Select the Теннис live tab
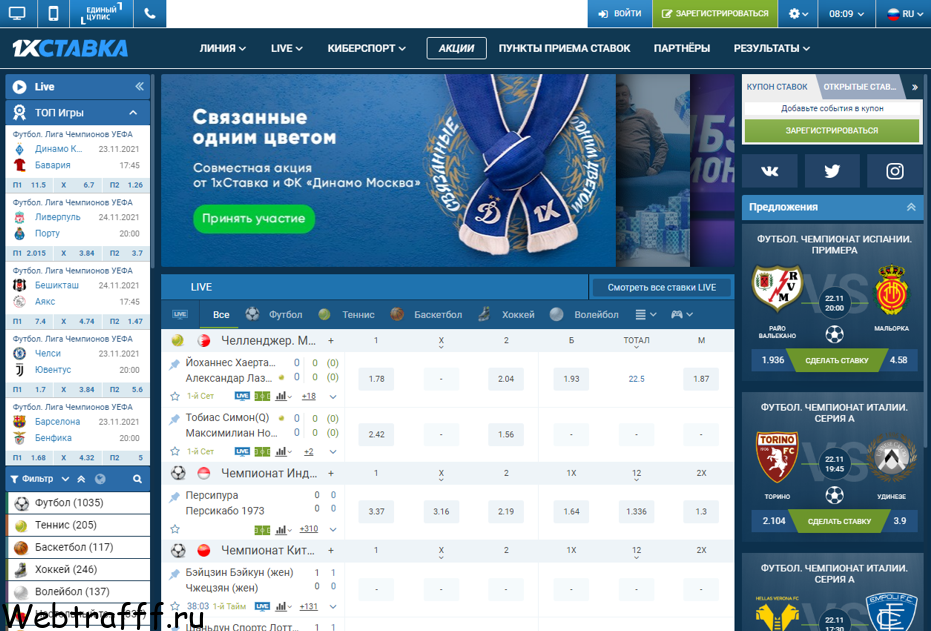The image size is (931, 631). pyautogui.click(x=346, y=315)
